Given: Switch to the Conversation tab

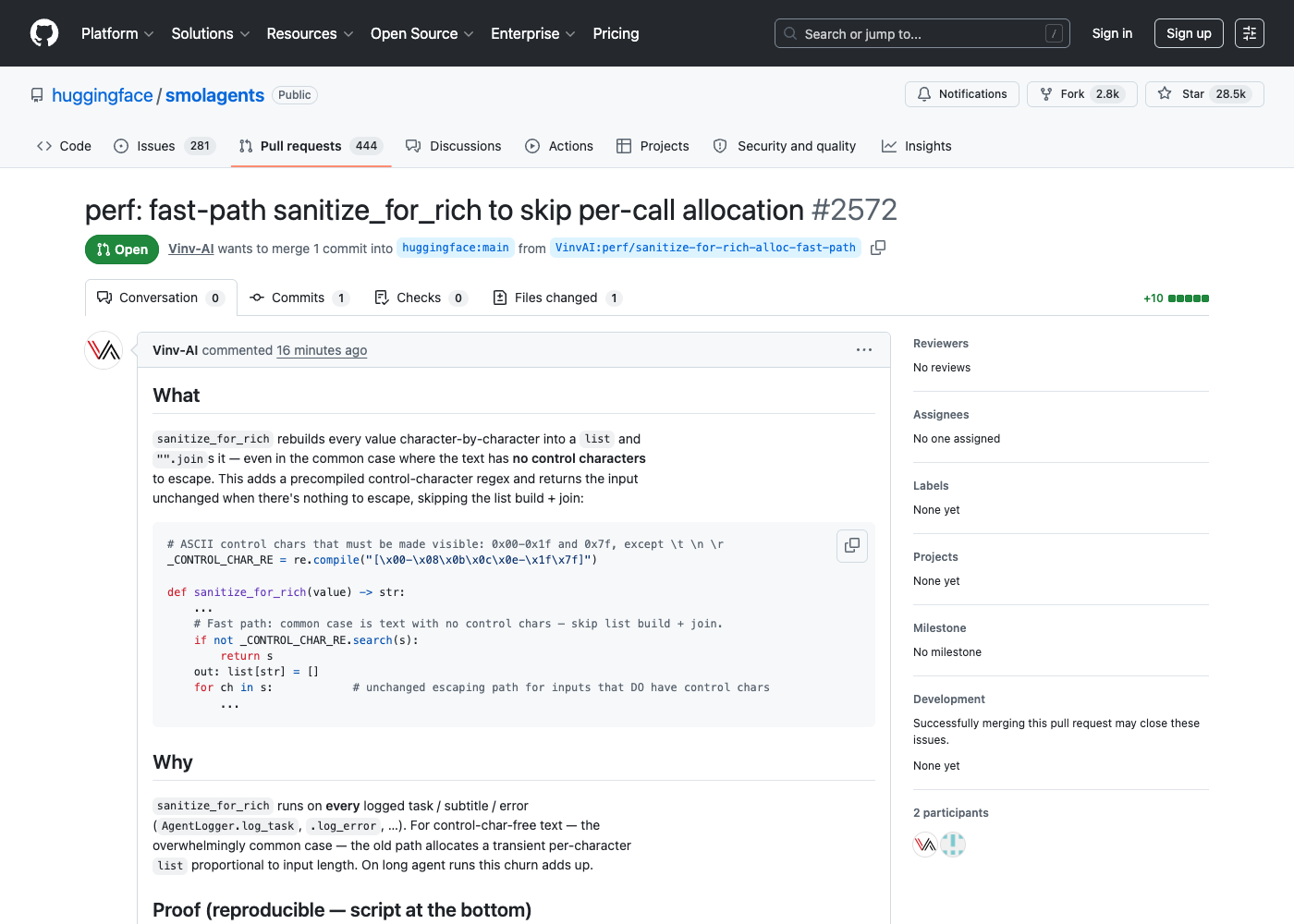Looking at the screenshot, I should click(161, 298).
